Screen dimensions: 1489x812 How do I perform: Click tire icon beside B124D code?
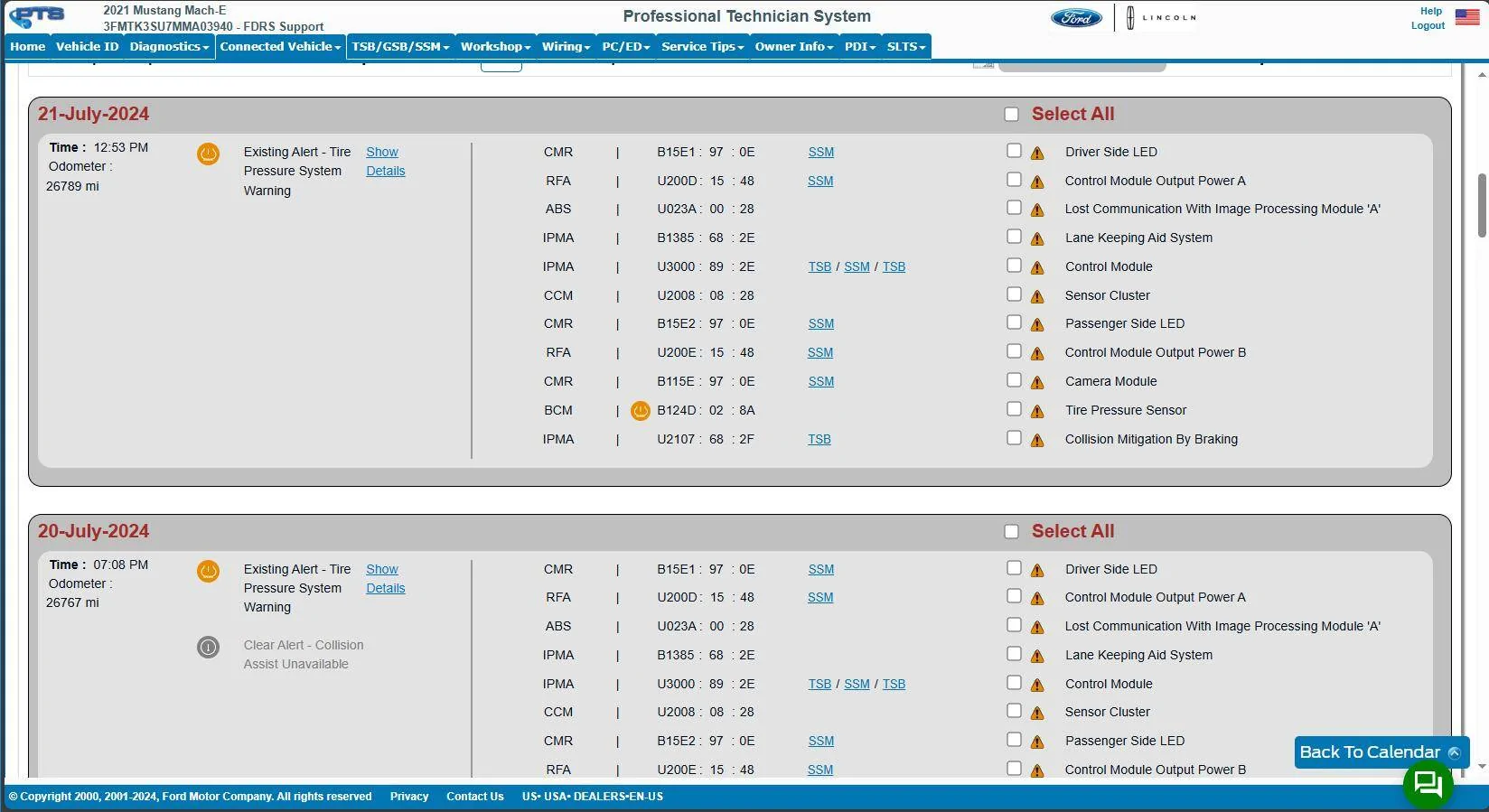point(641,411)
